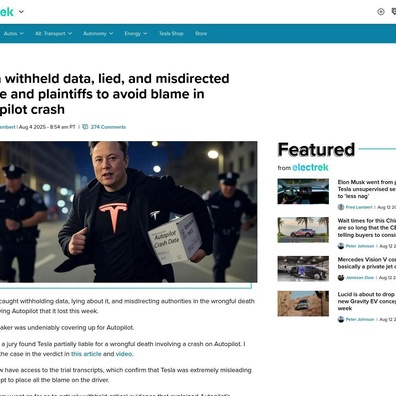Open thumbnail for Elon Musk unsupervised story
Viewport: 396px width, 396px height.
[303, 191]
